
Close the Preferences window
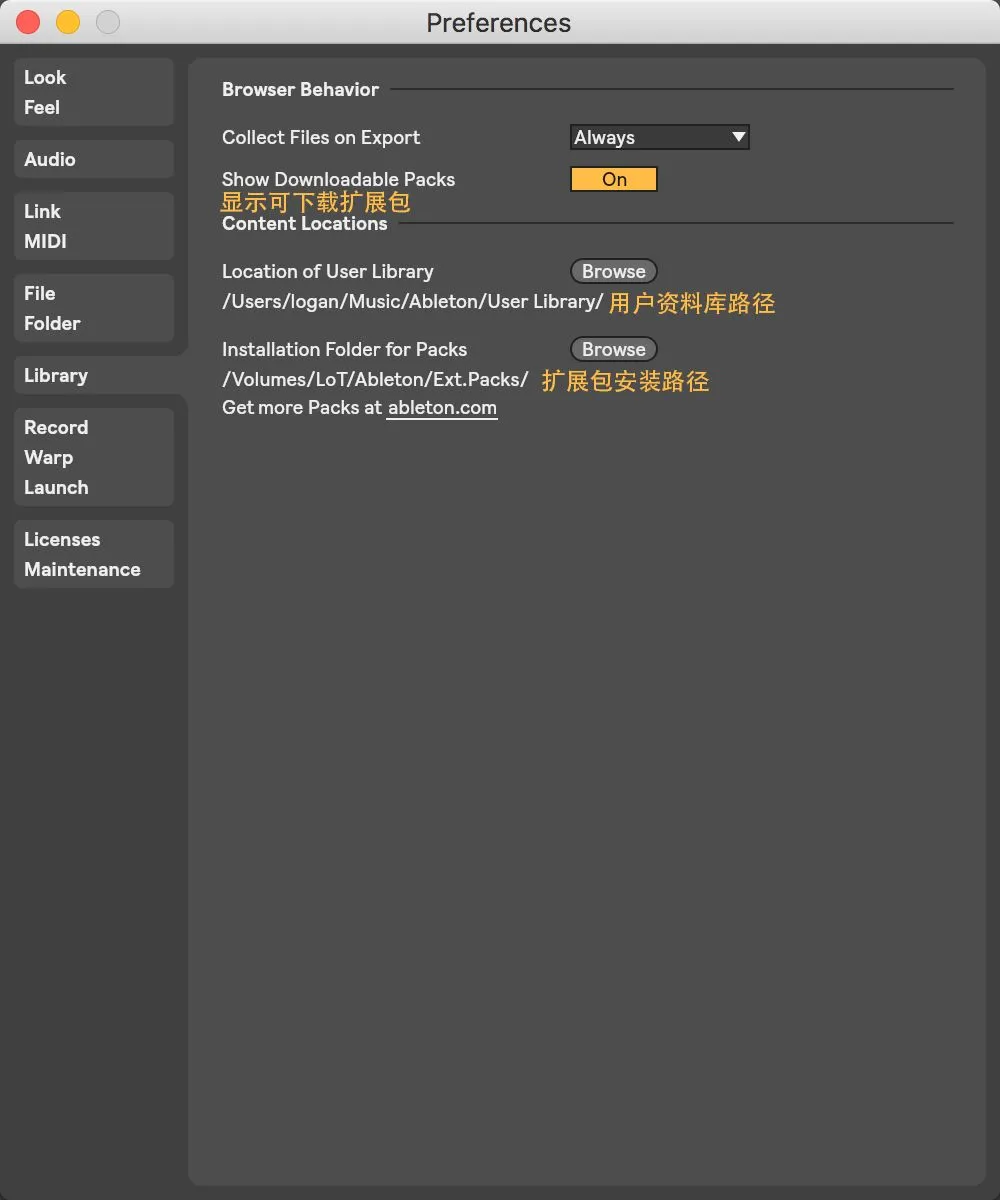click(27, 22)
